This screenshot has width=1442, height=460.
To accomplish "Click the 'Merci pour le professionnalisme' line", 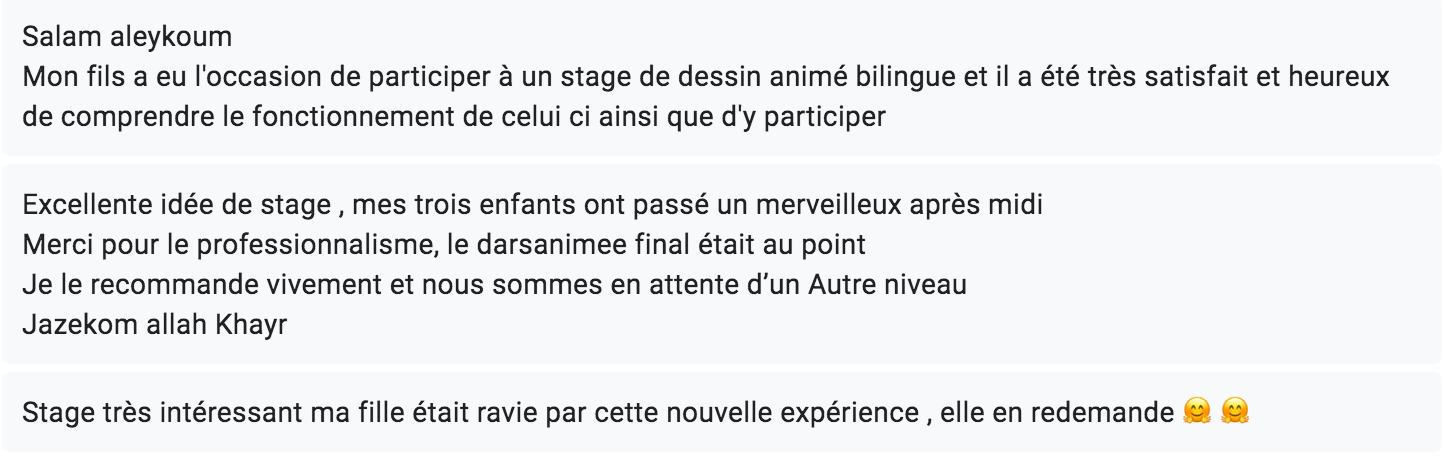I will (x=444, y=245).
